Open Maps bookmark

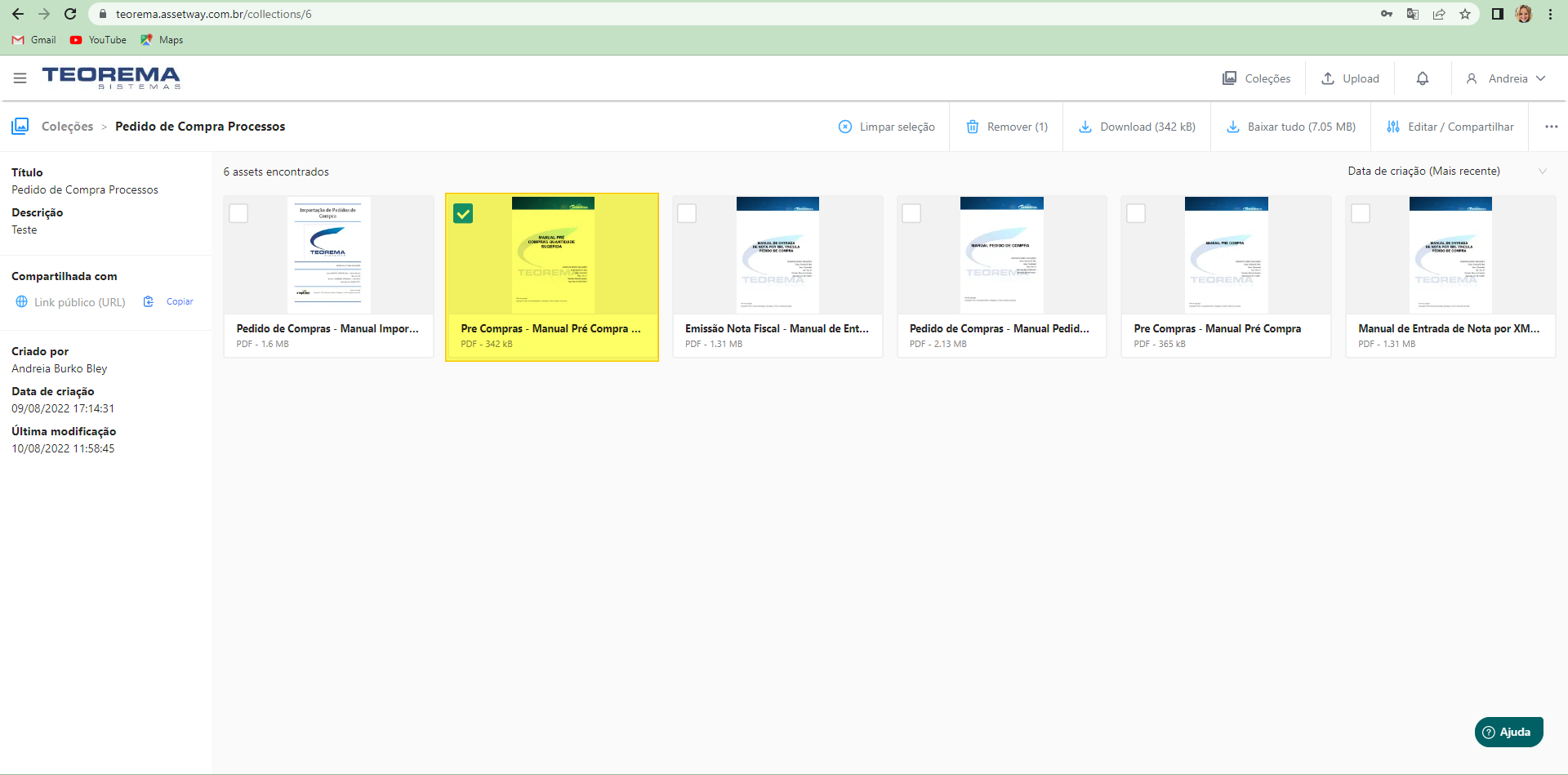pyautogui.click(x=162, y=39)
